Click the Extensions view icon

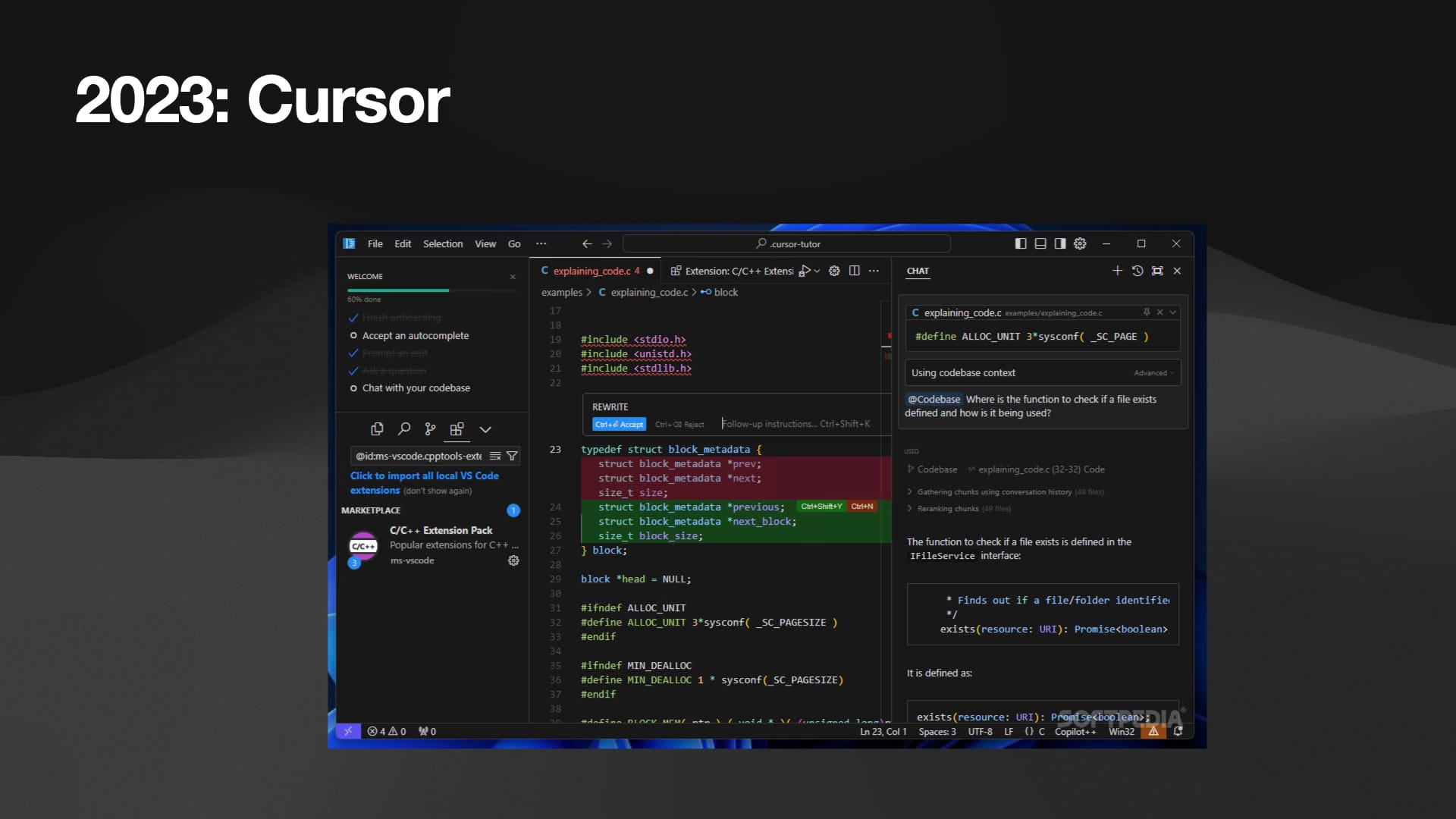pyautogui.click(x=457, y=429)
